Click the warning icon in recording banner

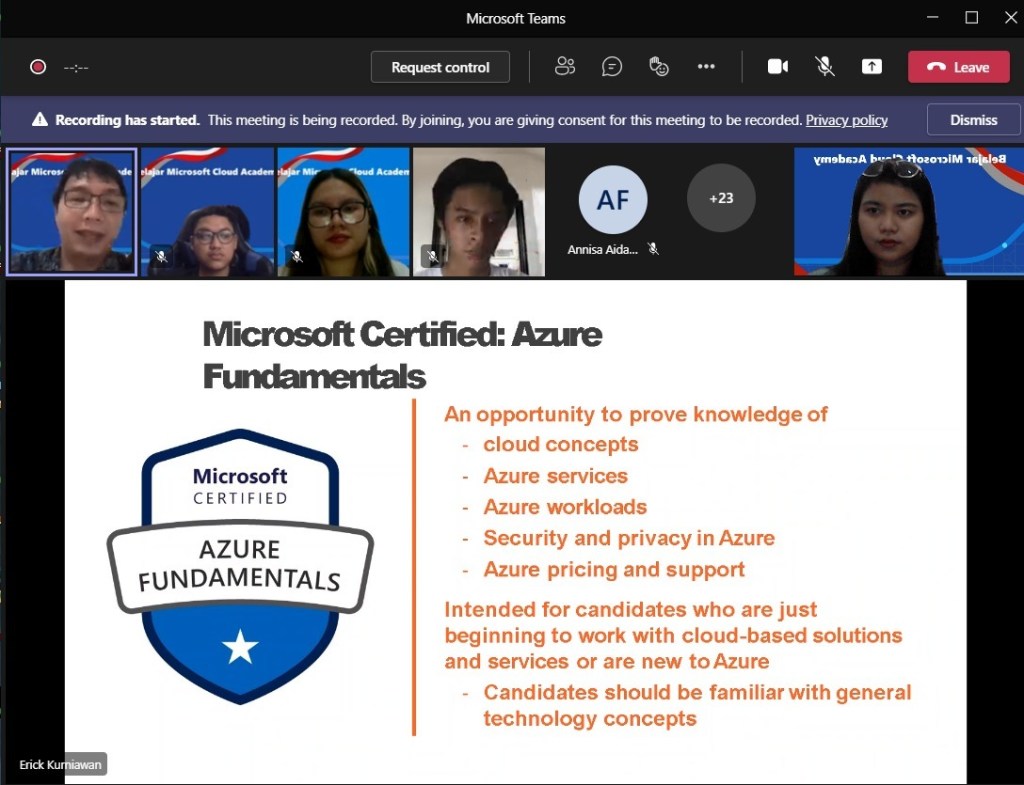click(40, 120)
